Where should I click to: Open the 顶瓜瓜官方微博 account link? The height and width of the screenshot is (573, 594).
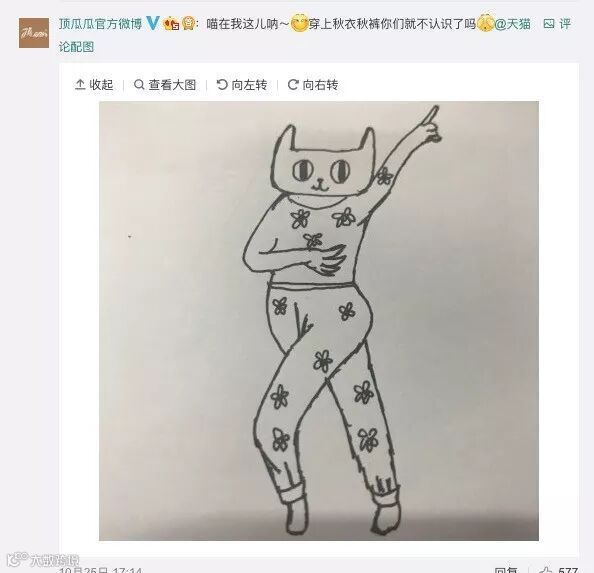(x=100, y=24)
